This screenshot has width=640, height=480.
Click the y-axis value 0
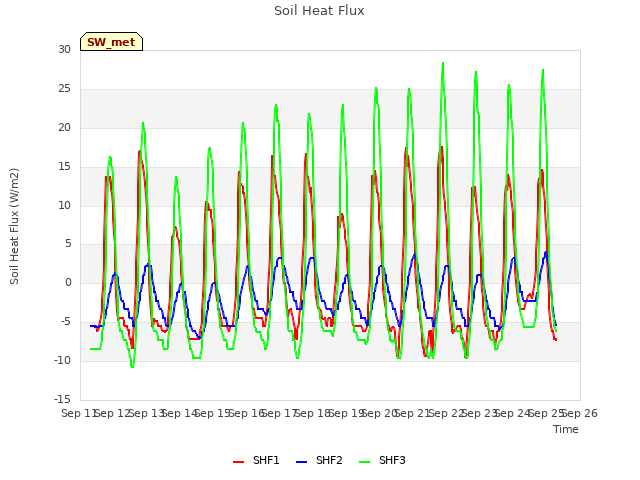coord(68,282)
